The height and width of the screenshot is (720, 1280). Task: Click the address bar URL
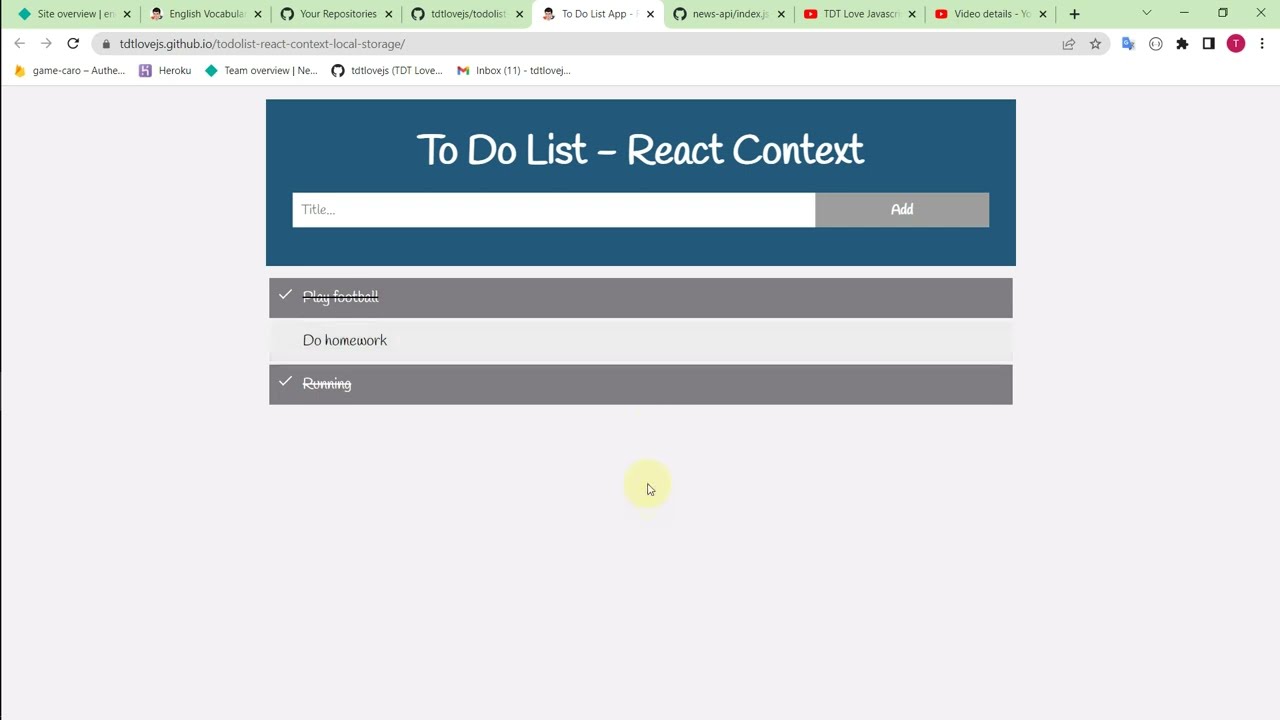[x=262, y=44]
